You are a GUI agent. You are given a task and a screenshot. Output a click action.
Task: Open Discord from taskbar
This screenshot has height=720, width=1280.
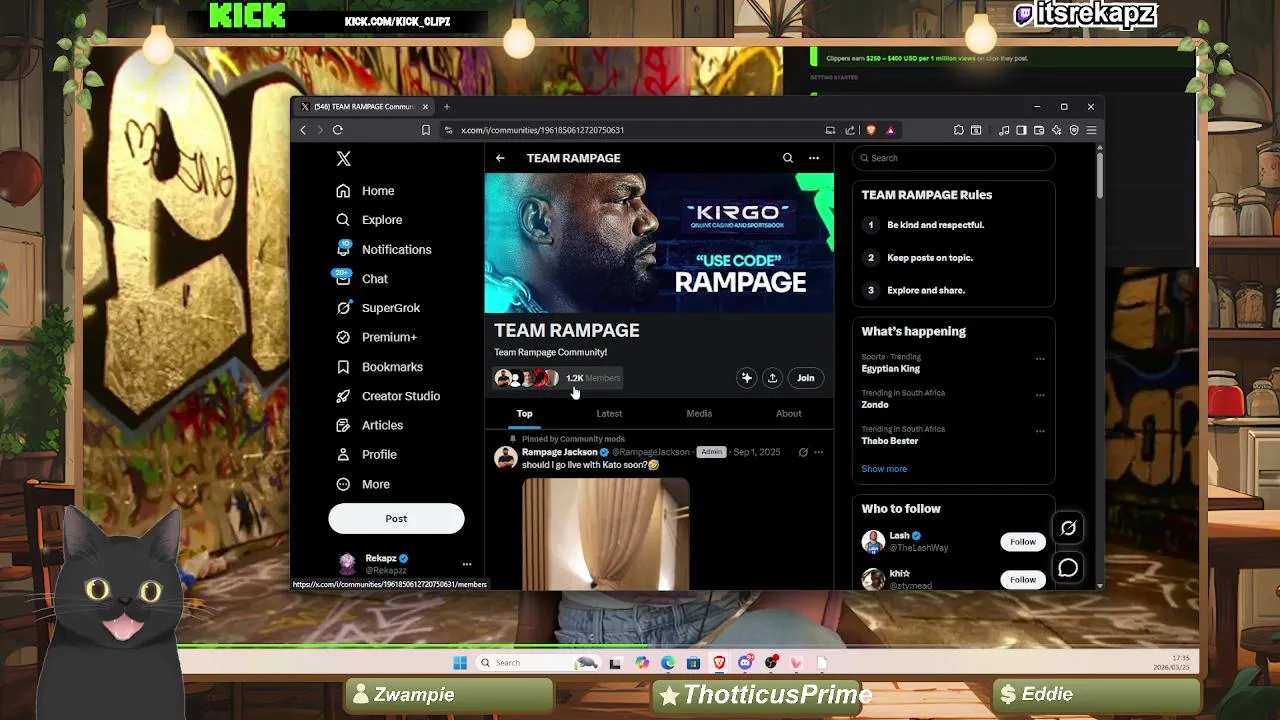point(745,663)
